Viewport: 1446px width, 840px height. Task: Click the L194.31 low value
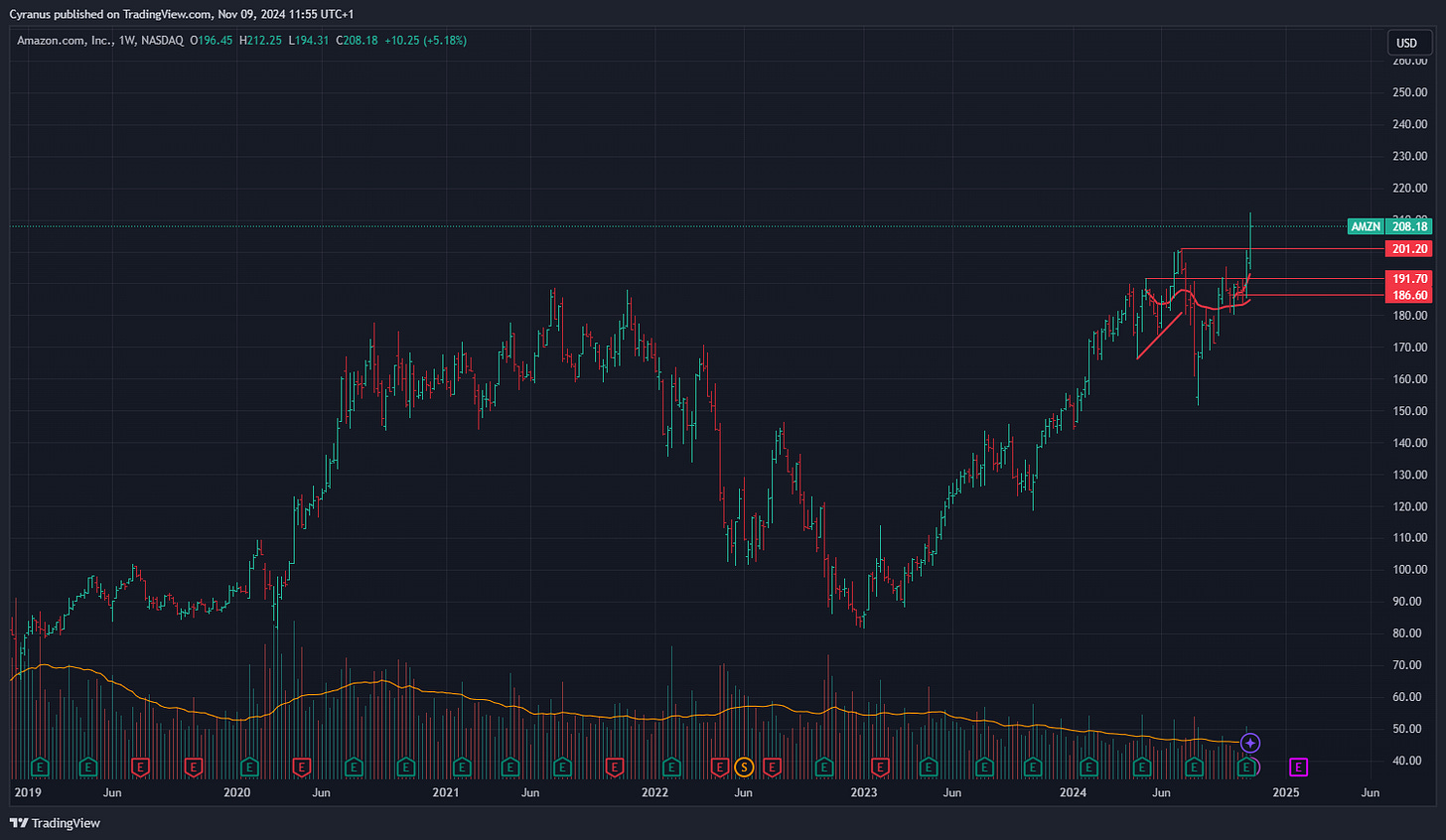click(308, 41)
